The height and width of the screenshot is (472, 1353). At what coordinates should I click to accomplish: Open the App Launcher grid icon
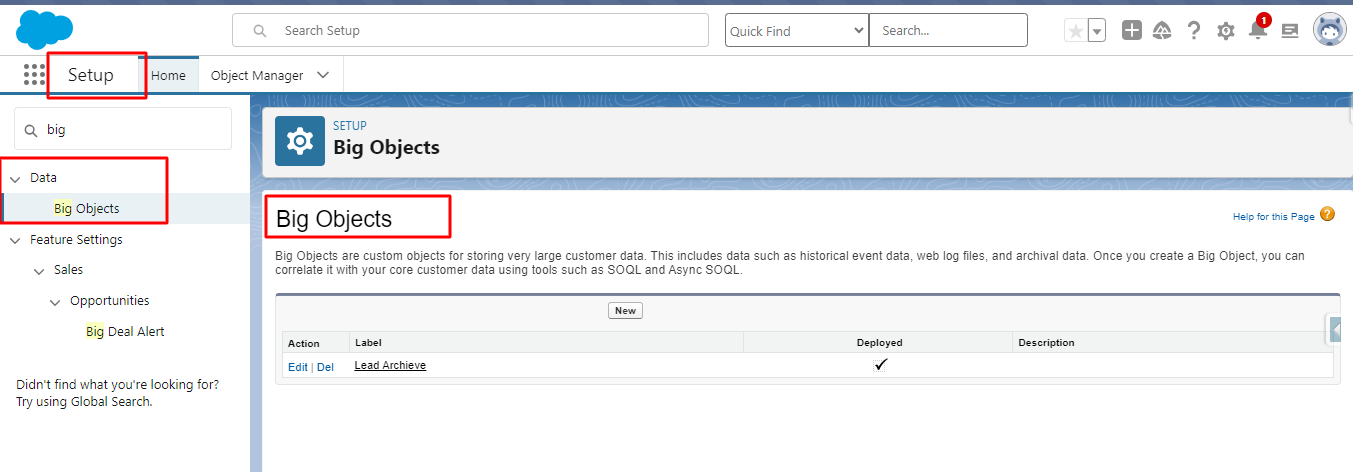[34, 75]
